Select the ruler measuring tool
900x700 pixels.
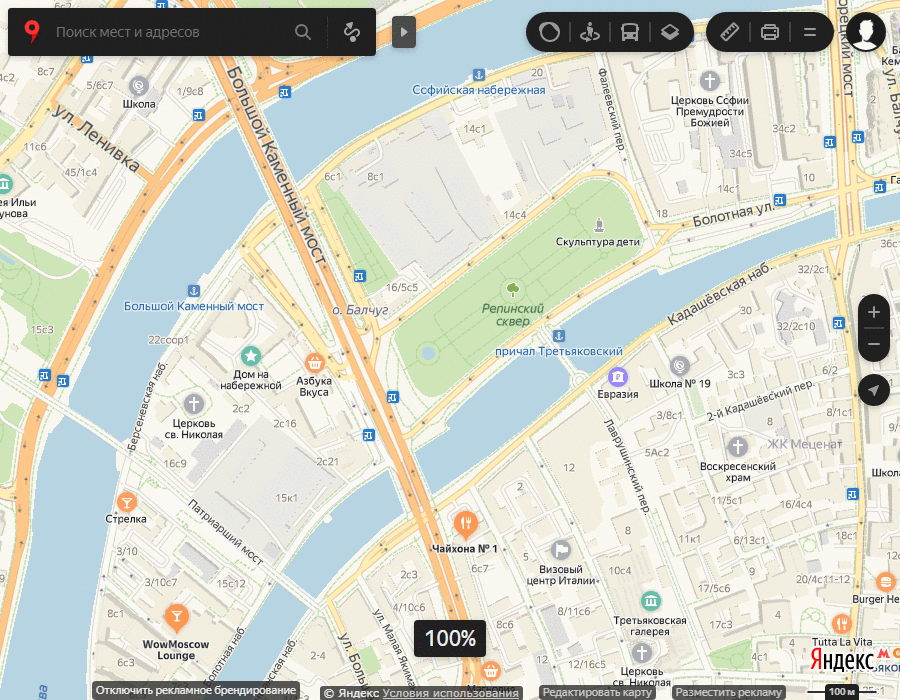pyautogui.click(x=730, y=32)
